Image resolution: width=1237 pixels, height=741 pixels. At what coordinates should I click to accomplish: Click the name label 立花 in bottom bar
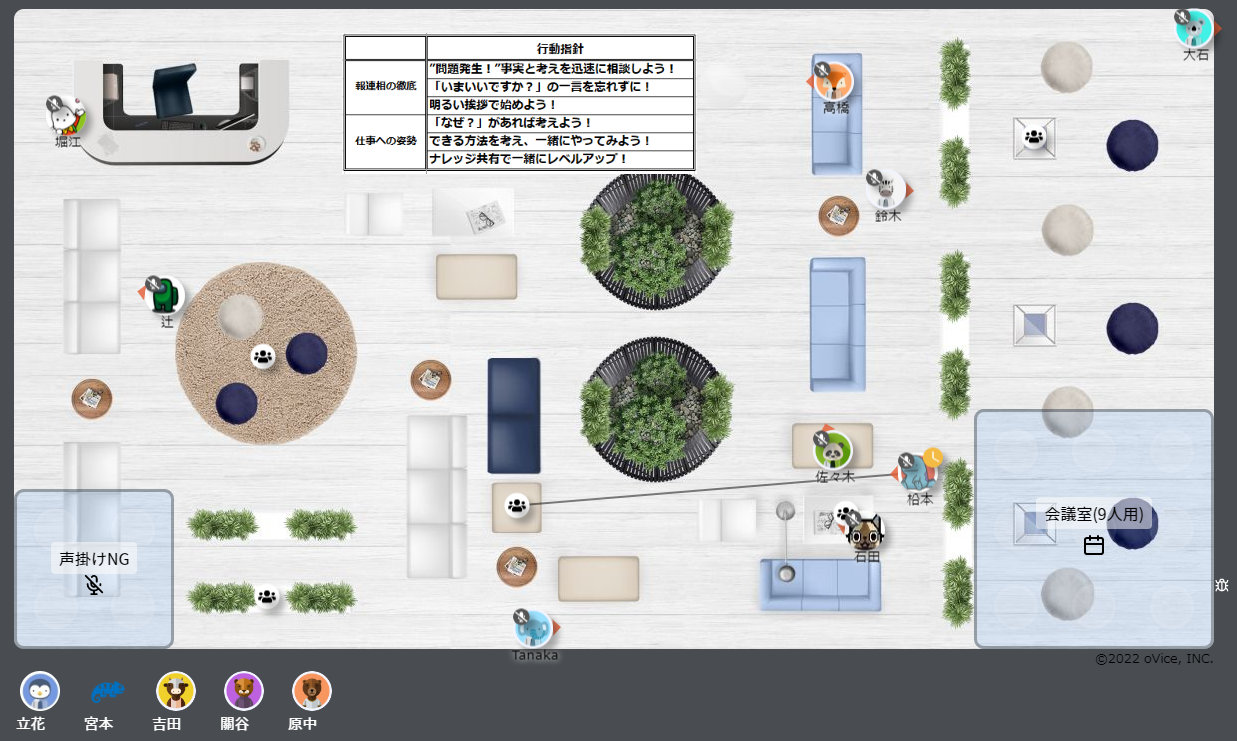[31, 723]
